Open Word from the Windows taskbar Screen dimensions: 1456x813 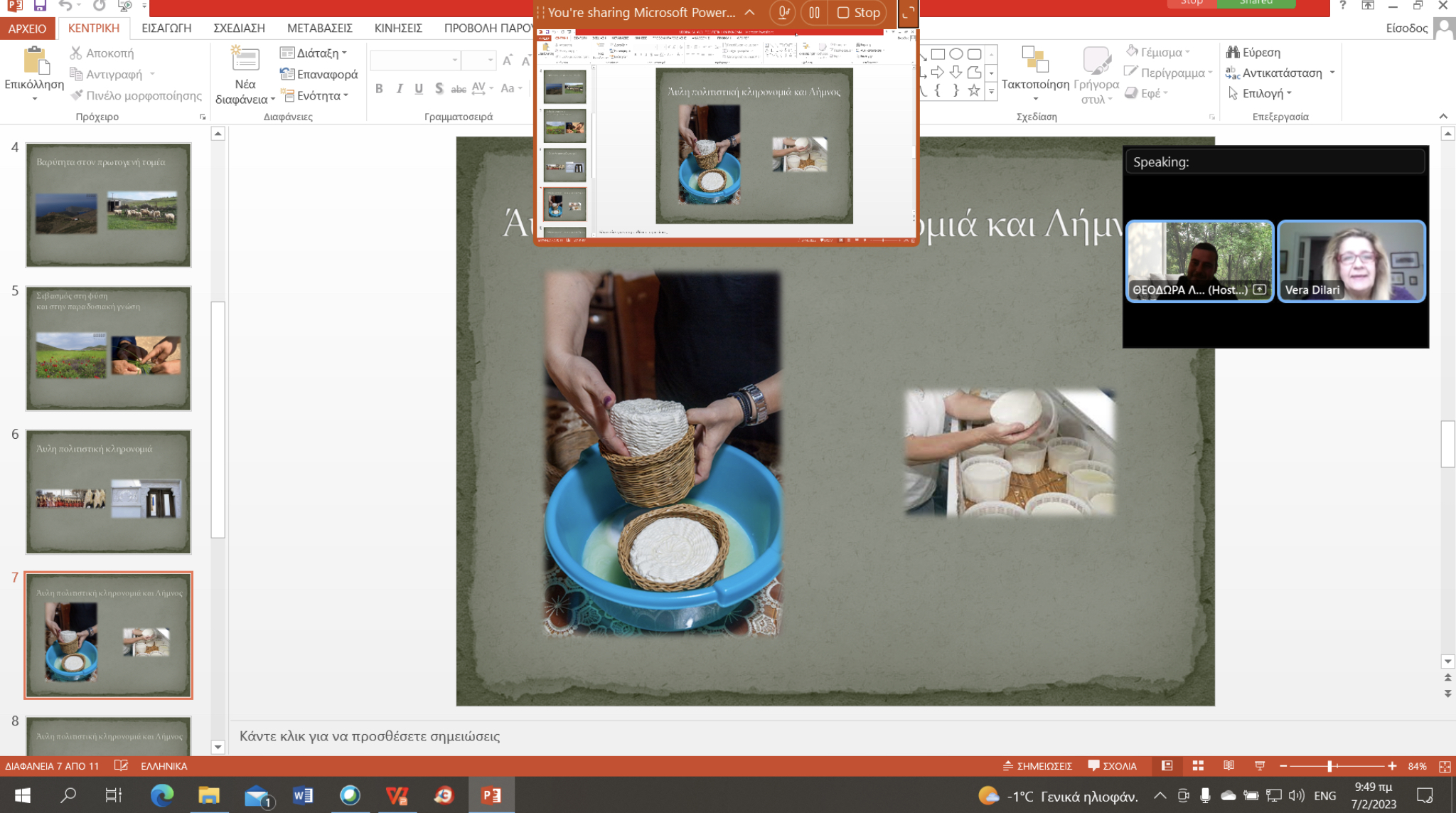coord(303,795)
